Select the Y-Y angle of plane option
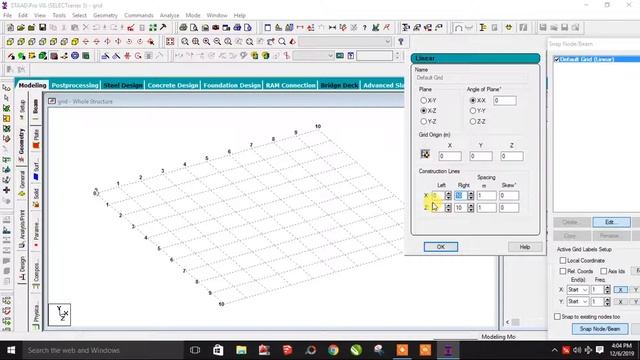 [x=473, y=111]
